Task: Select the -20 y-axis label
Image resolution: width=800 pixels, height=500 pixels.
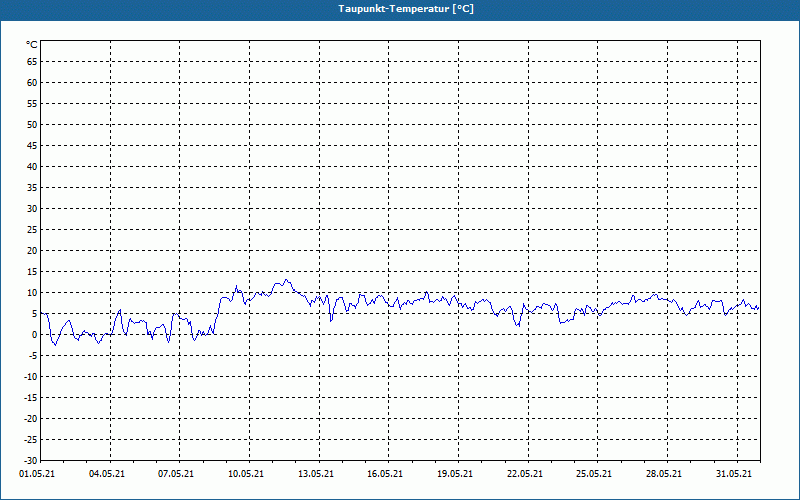Action: [x=31, y=419]
